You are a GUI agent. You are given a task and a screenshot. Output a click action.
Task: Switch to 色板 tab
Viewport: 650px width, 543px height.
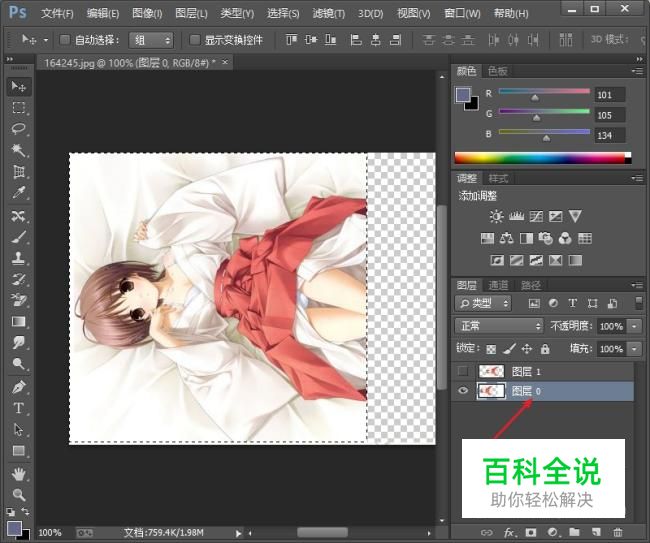(497, 71)
